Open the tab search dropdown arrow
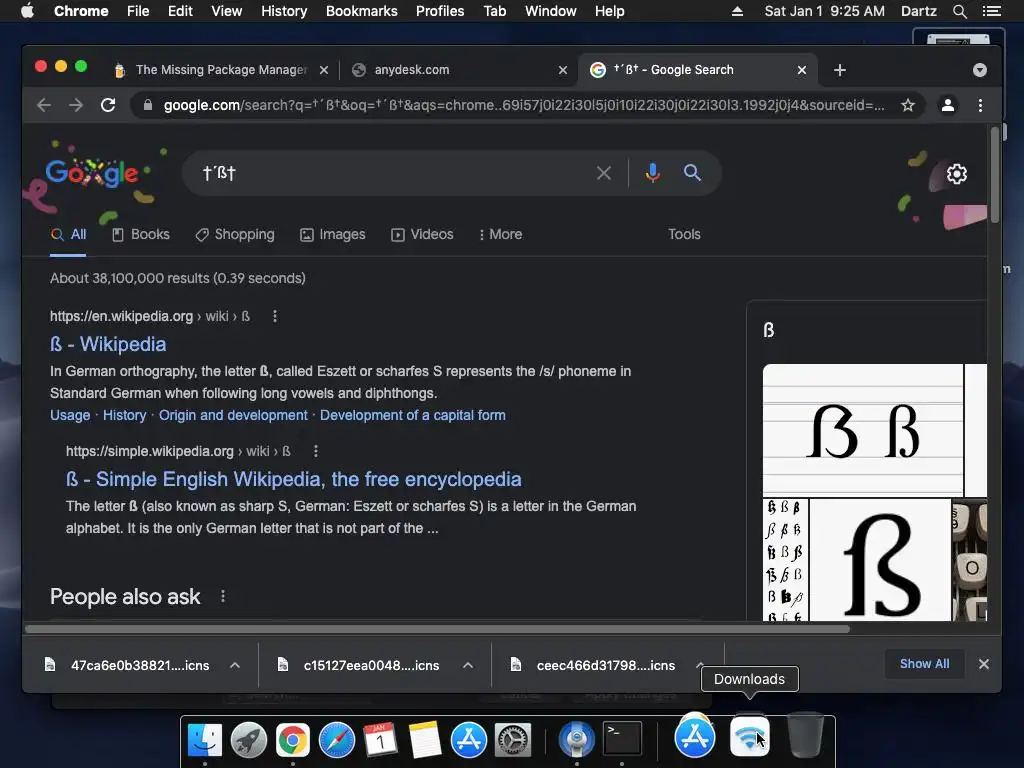 tap(980, 70)
